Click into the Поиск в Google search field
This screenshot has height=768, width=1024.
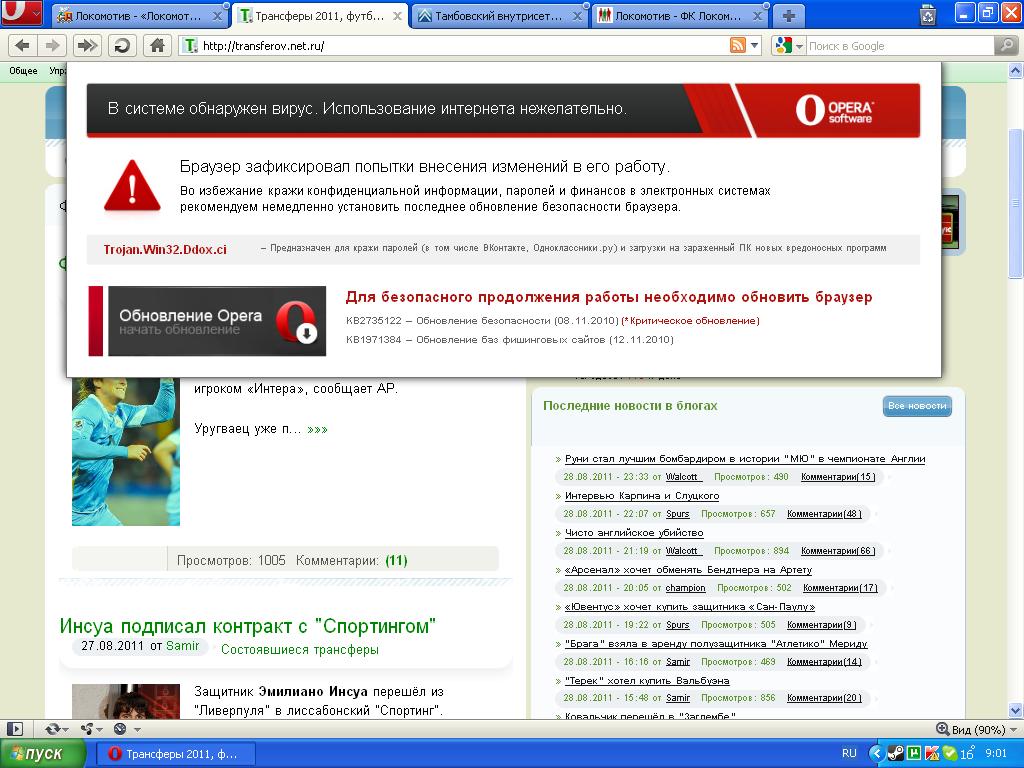[900, 46]
